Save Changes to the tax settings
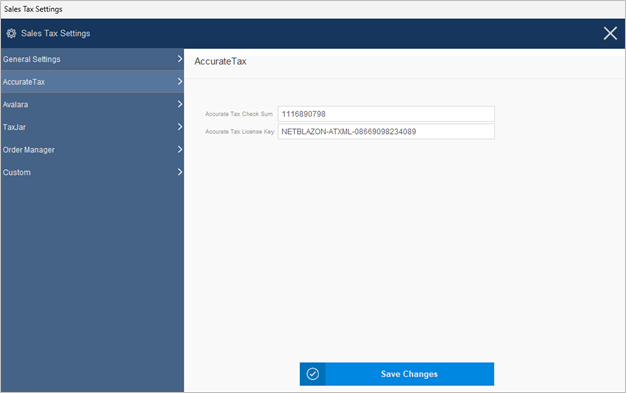Screen dimensions: 626x393 397,374
